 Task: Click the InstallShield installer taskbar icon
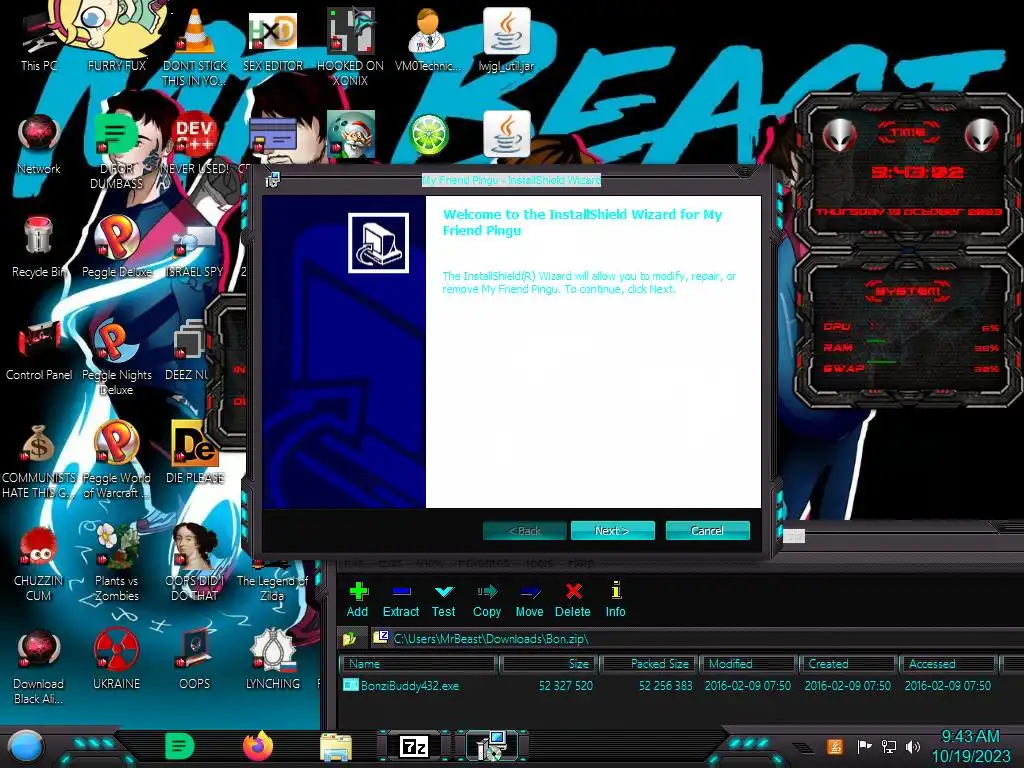[x=492, y=746]
